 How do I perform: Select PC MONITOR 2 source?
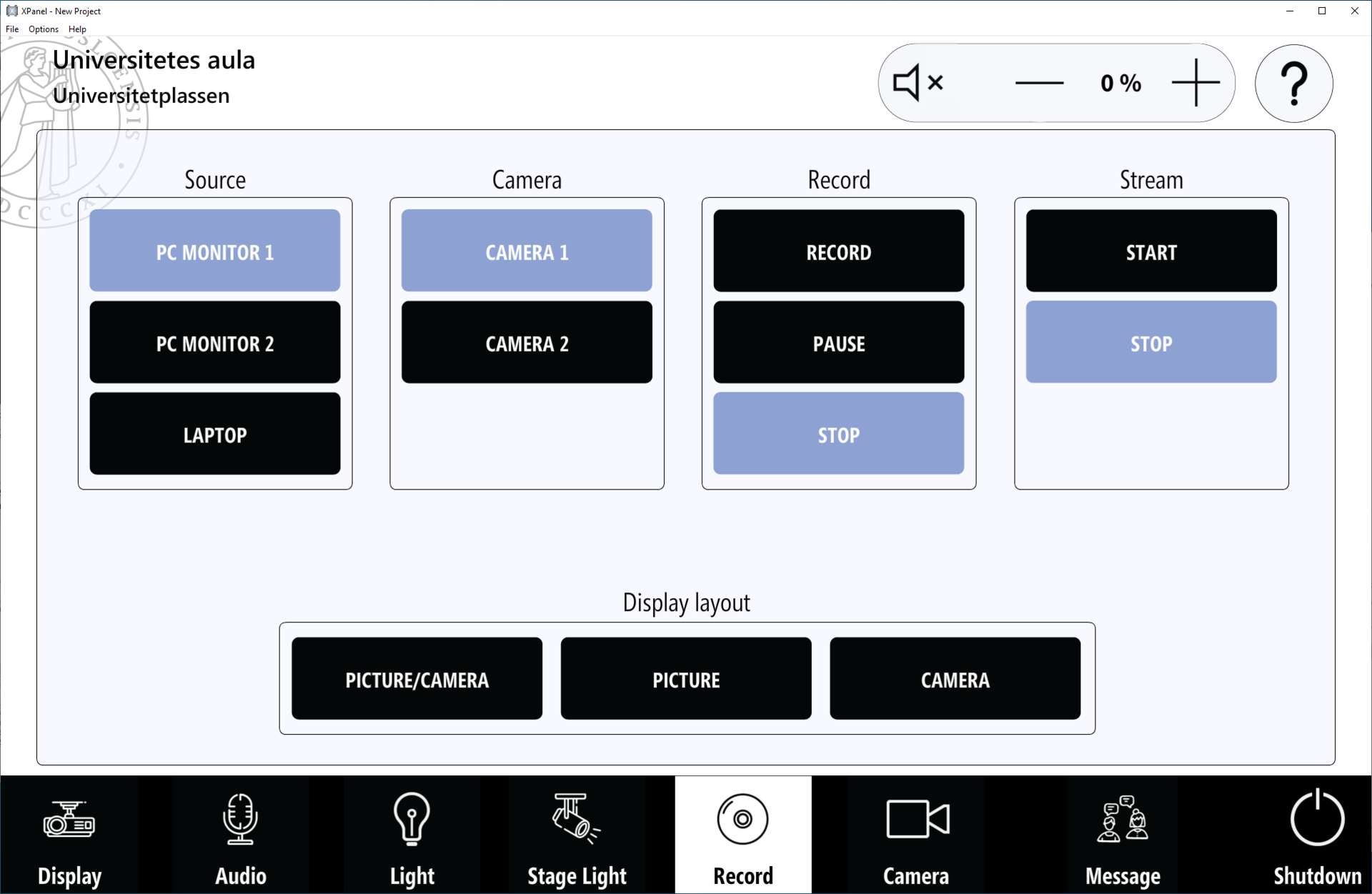215,342
